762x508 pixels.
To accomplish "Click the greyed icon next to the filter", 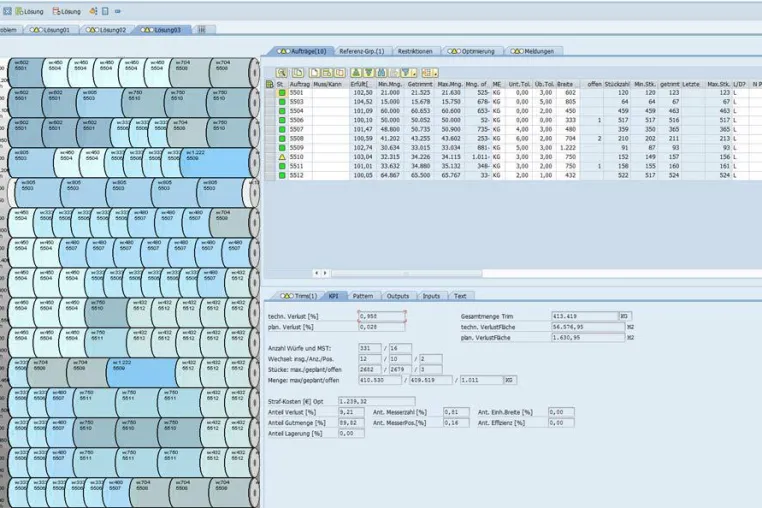I will pyautogui.click(x=394, y=73).
